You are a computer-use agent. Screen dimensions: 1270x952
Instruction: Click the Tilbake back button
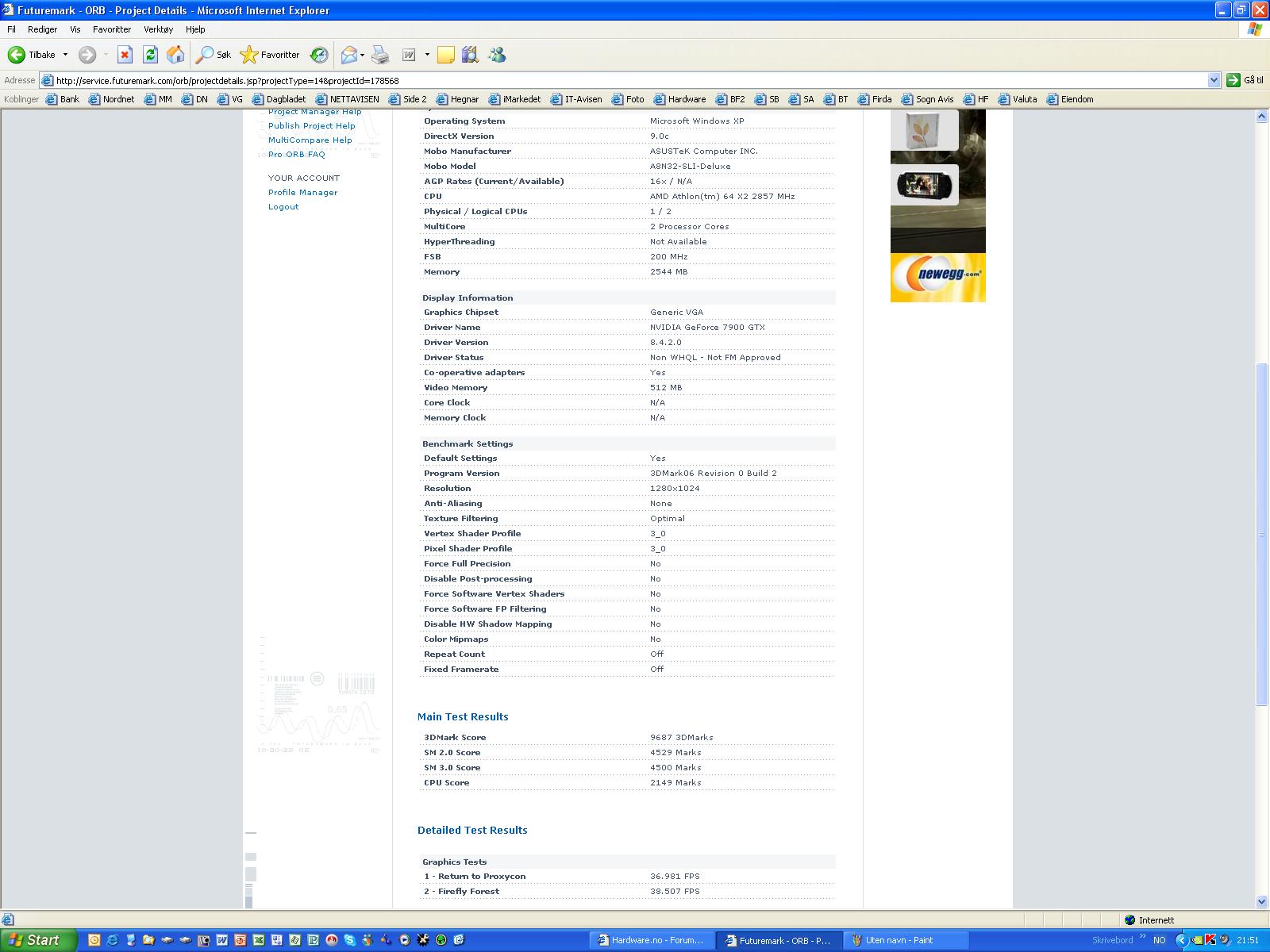pos(33,55)
